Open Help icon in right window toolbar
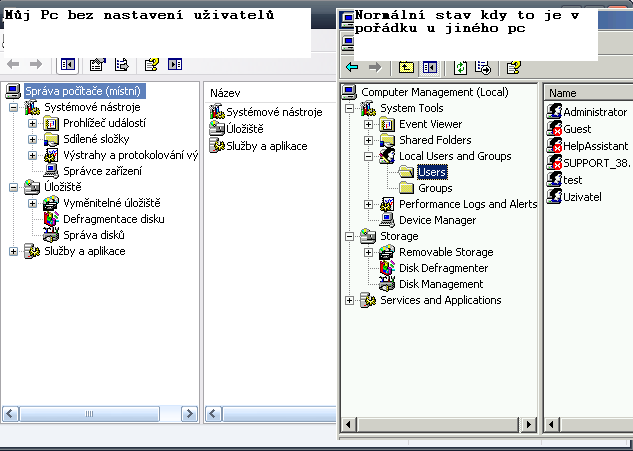Image resolution: width=633 pixels, height=451 pixels. pyautogui.click(x=514, y=67)
